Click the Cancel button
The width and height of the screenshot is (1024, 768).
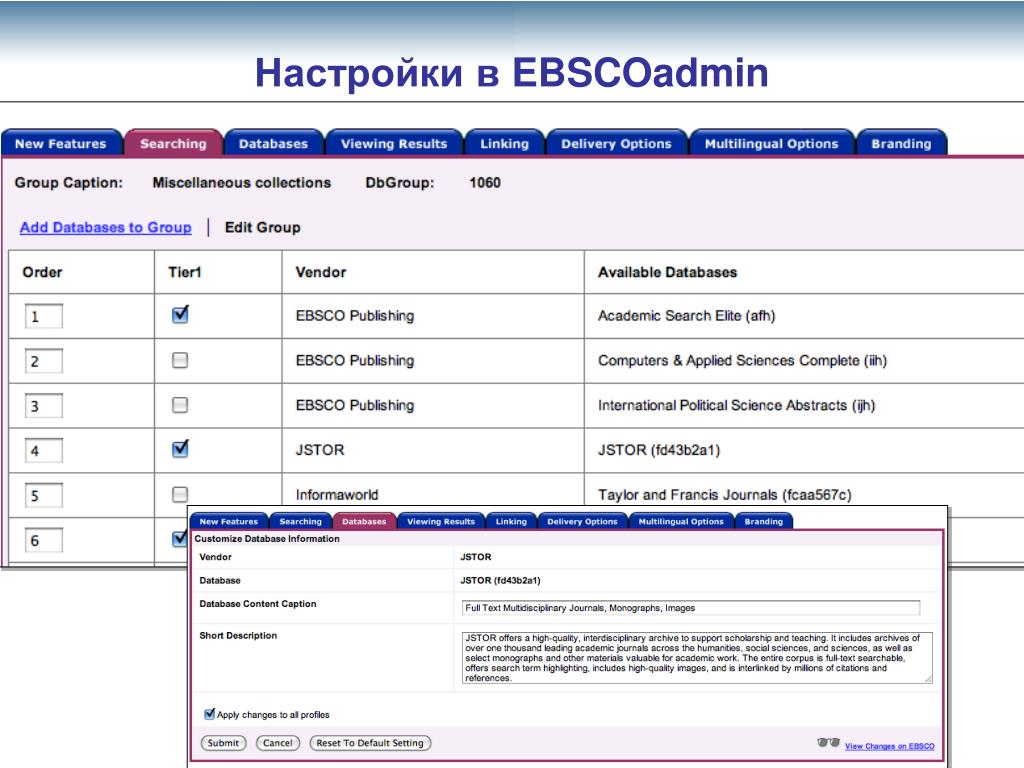[x=278, y=743]
